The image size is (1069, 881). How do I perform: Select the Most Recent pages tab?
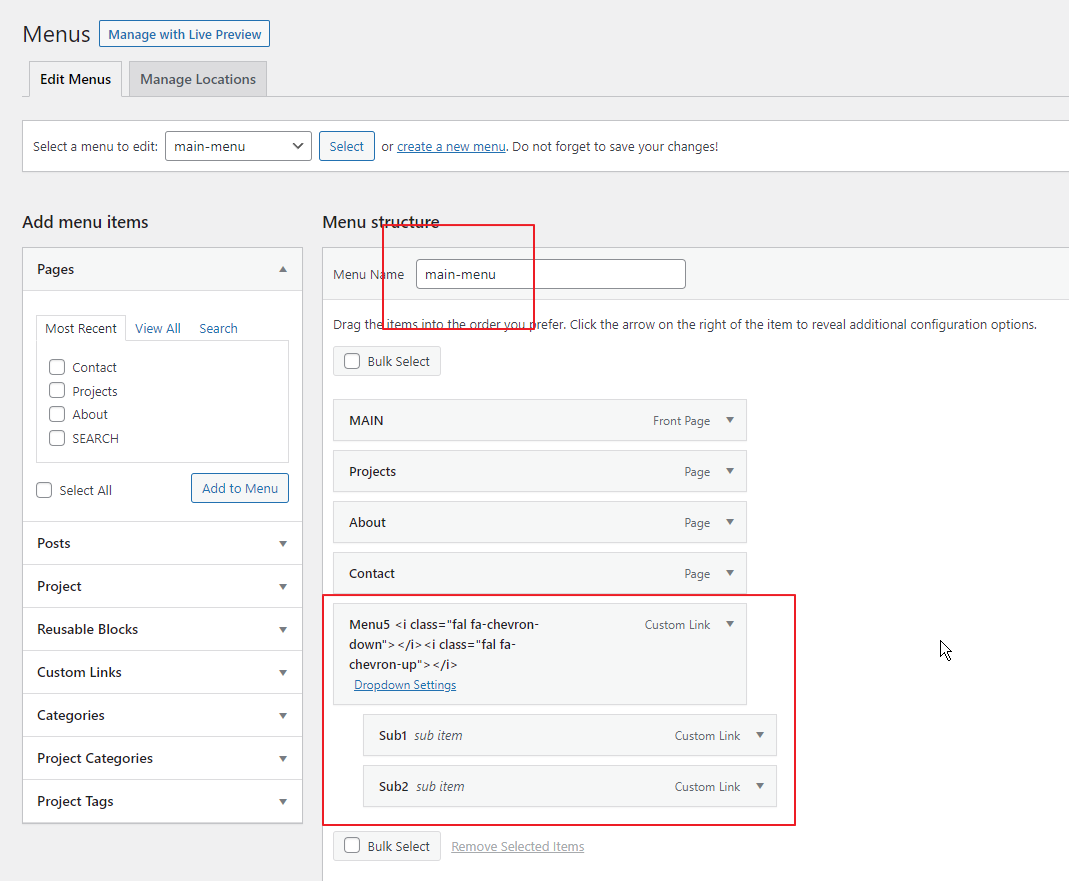[81, 328]
